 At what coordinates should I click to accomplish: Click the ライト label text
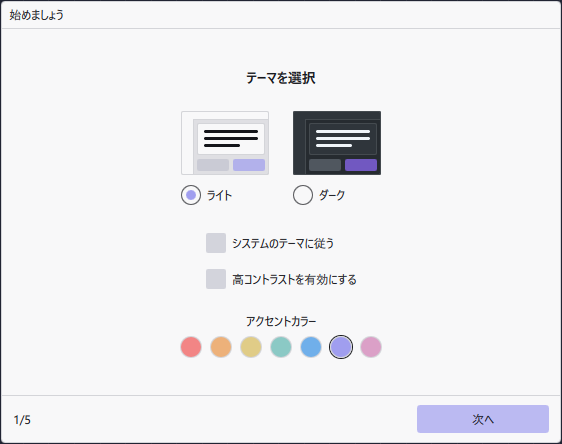(x=219, y=195)
